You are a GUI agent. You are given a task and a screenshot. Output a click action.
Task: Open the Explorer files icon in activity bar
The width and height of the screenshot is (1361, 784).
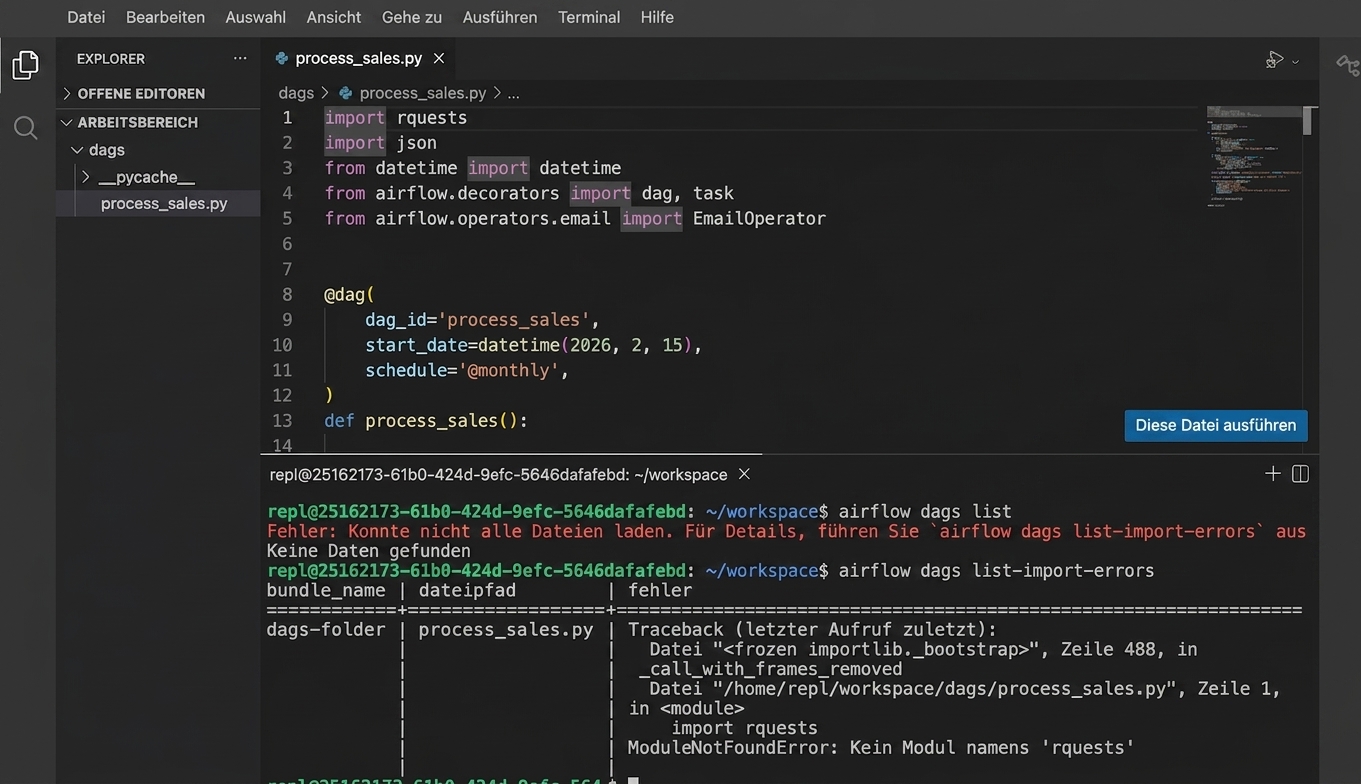click(x=26, y=65)
